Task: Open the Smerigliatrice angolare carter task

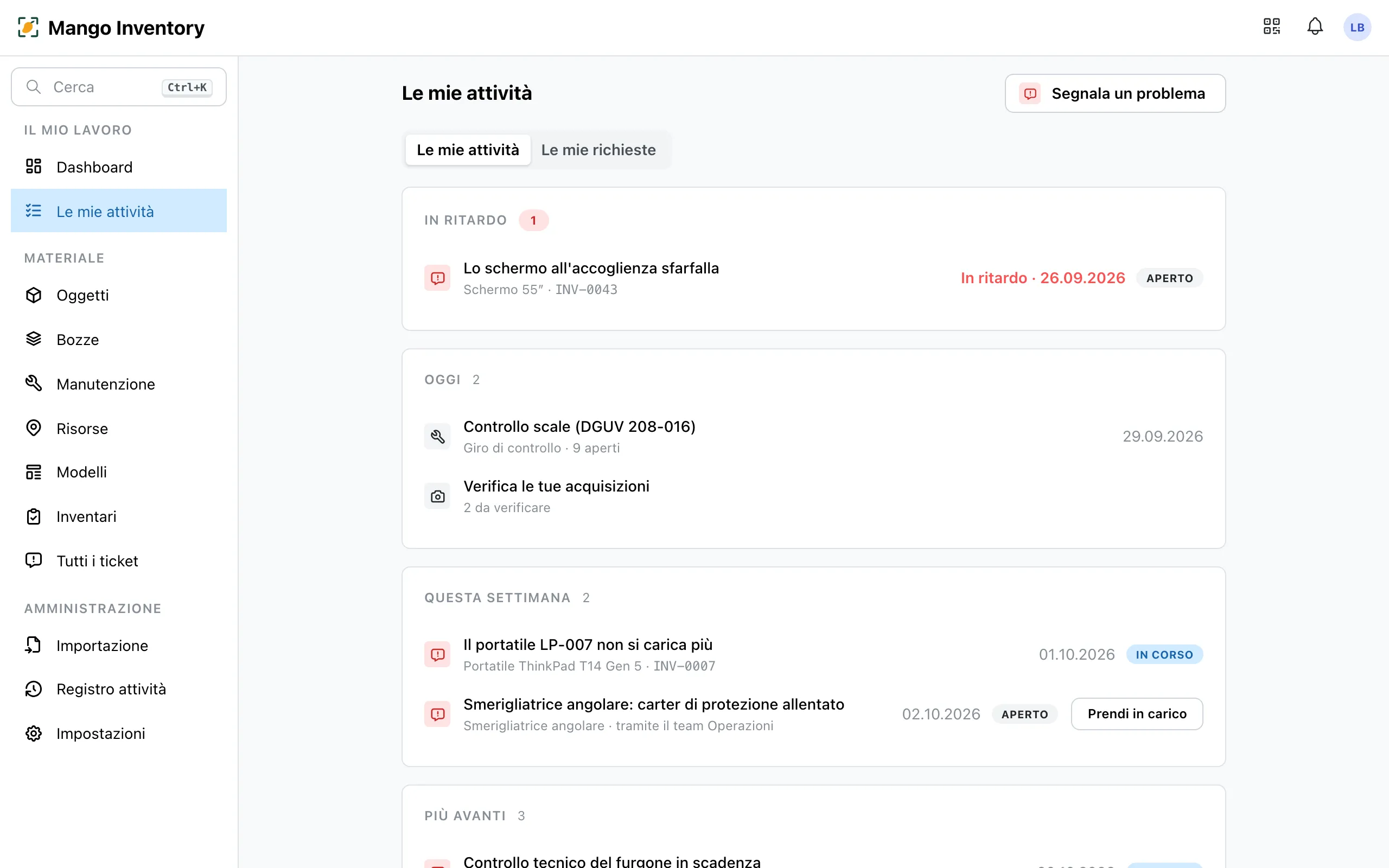Action: pyautogui.click(x=813, y=714)
